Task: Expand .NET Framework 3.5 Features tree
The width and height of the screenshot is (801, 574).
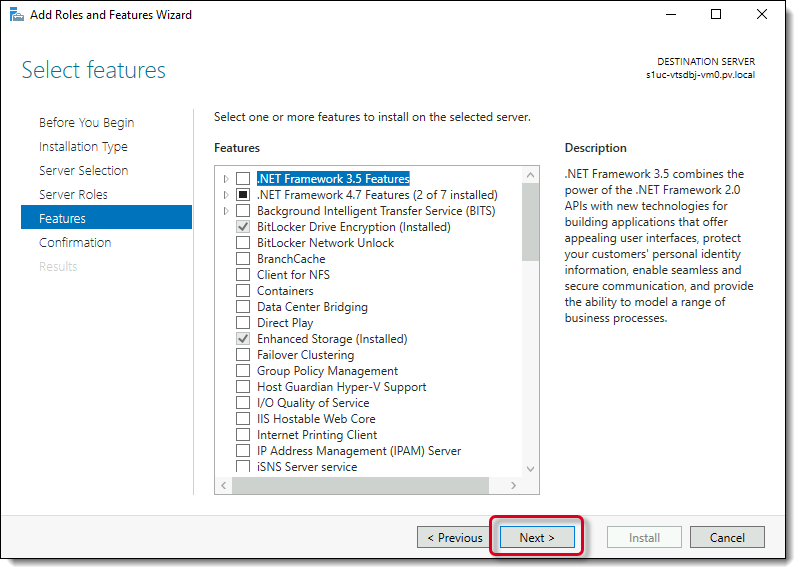Action: click(x=226, y=179)
